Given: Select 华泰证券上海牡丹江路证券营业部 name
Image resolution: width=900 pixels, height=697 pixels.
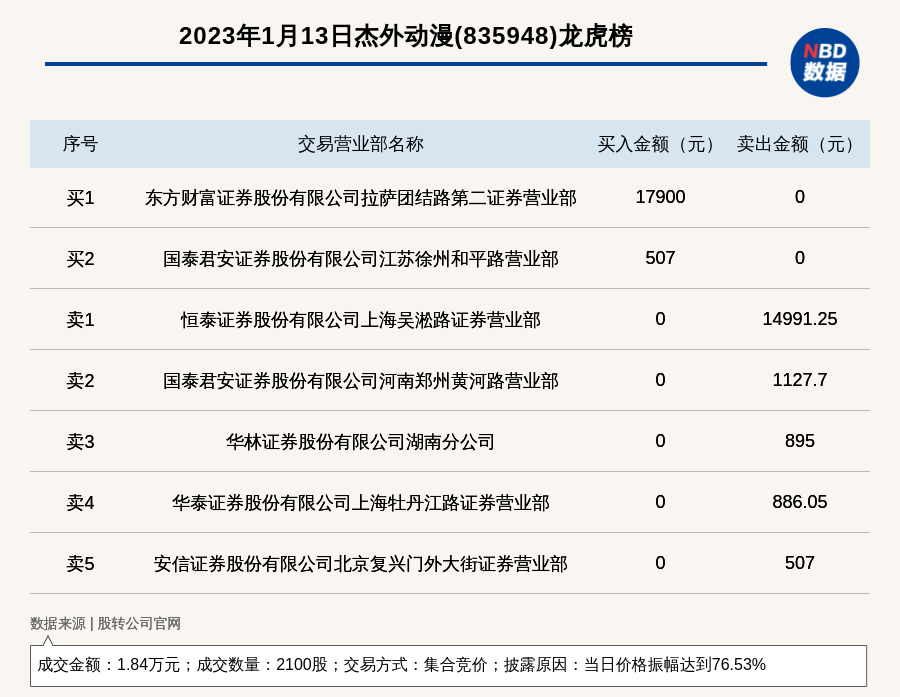Looking at the screenshot, I should [360, 503].
